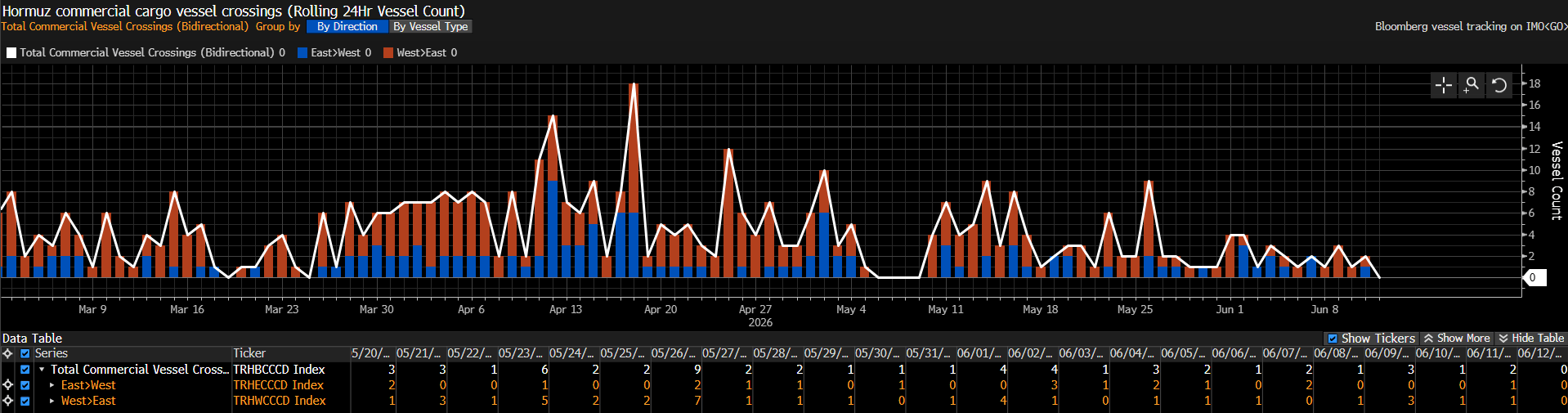Image resolution: width=1568 pixels, height=413 pixels.
Task: Click Show More to enlarge the table
Action: [x=1456, y=339]
